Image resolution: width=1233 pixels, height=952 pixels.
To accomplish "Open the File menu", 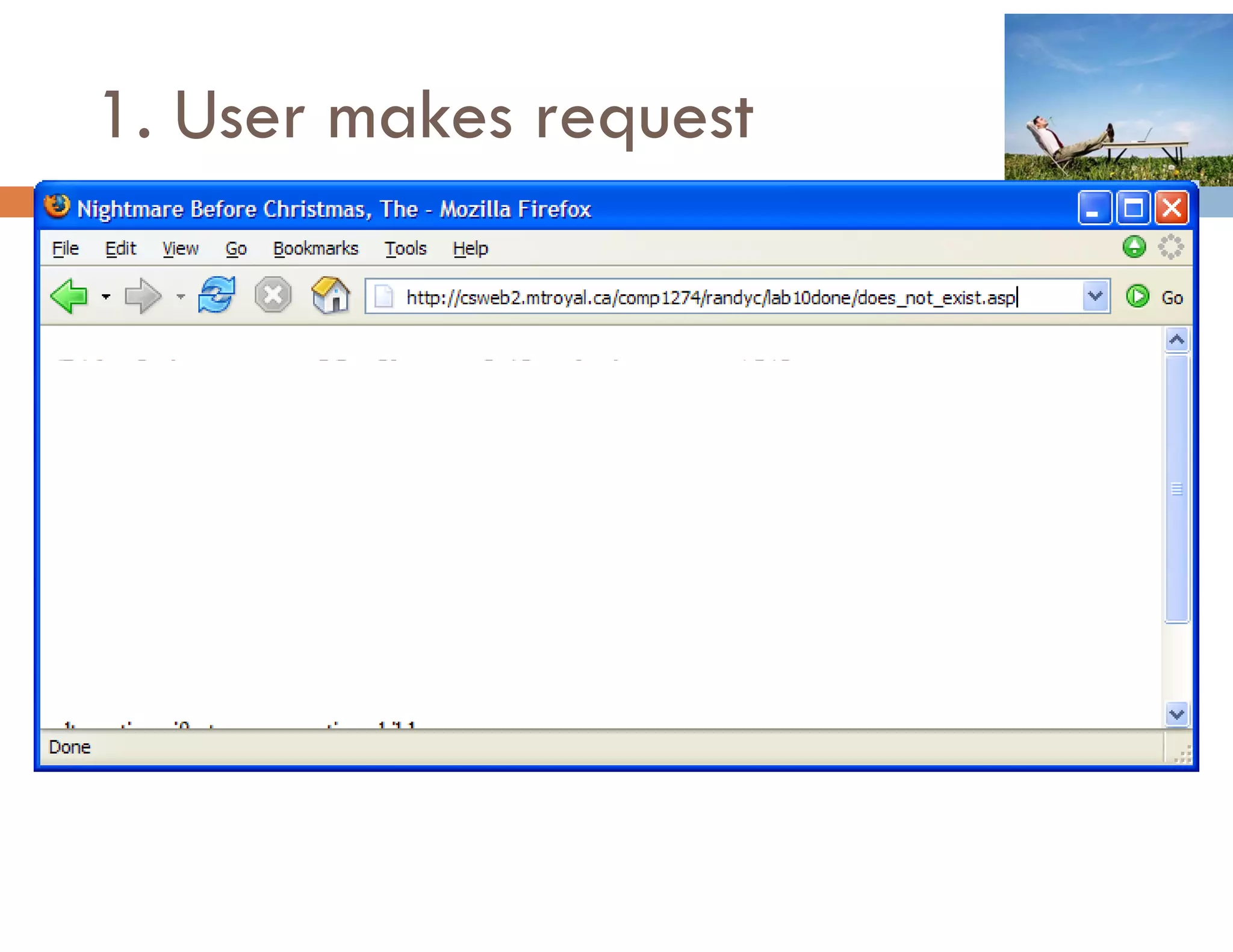I will (65, 249).
